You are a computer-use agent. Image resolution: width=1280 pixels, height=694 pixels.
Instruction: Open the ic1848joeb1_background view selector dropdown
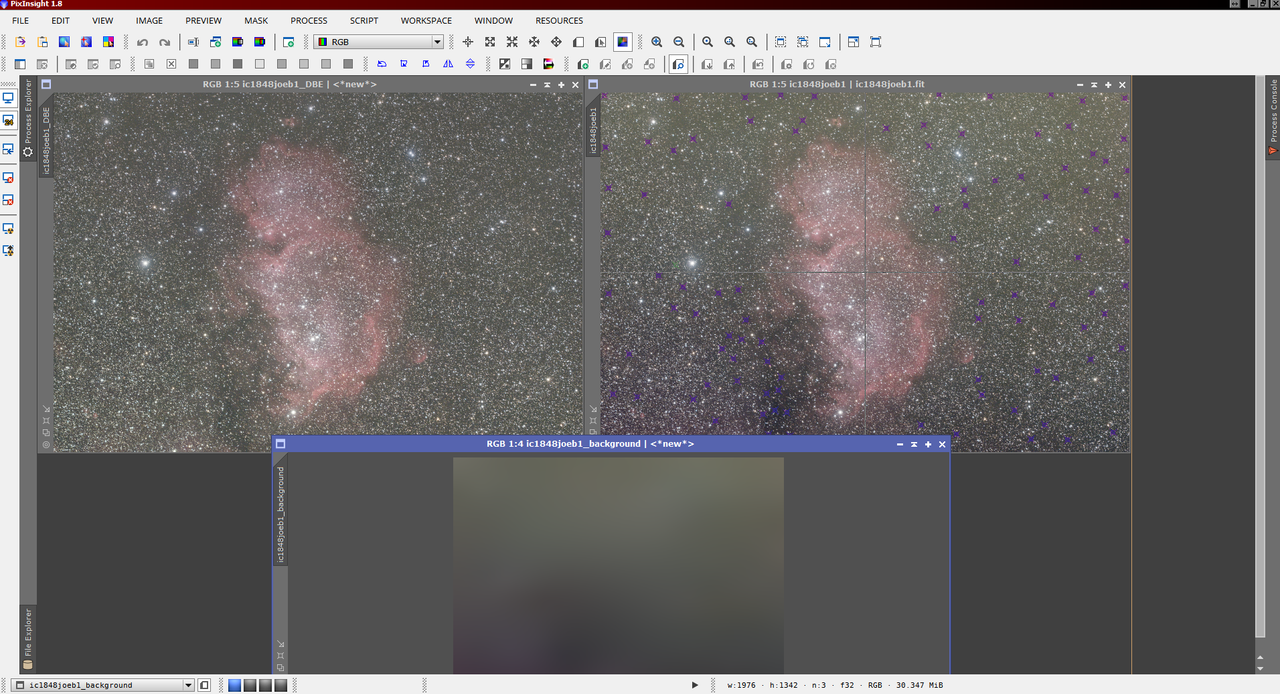(x=104, y=685)
